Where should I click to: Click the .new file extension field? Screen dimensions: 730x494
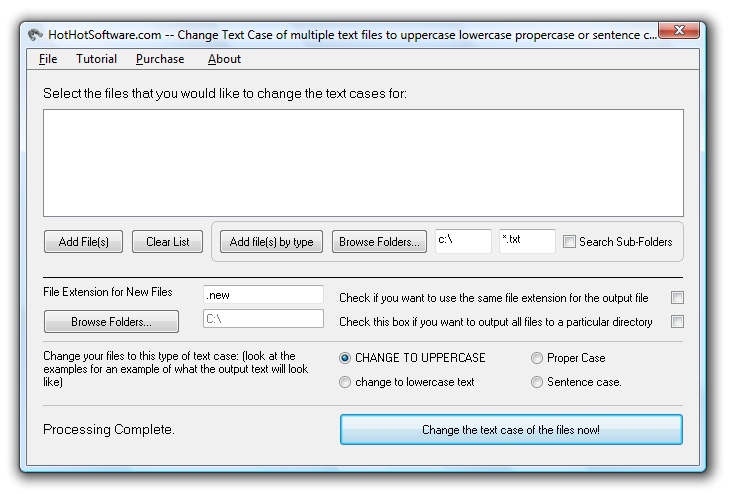coord(264,295)
